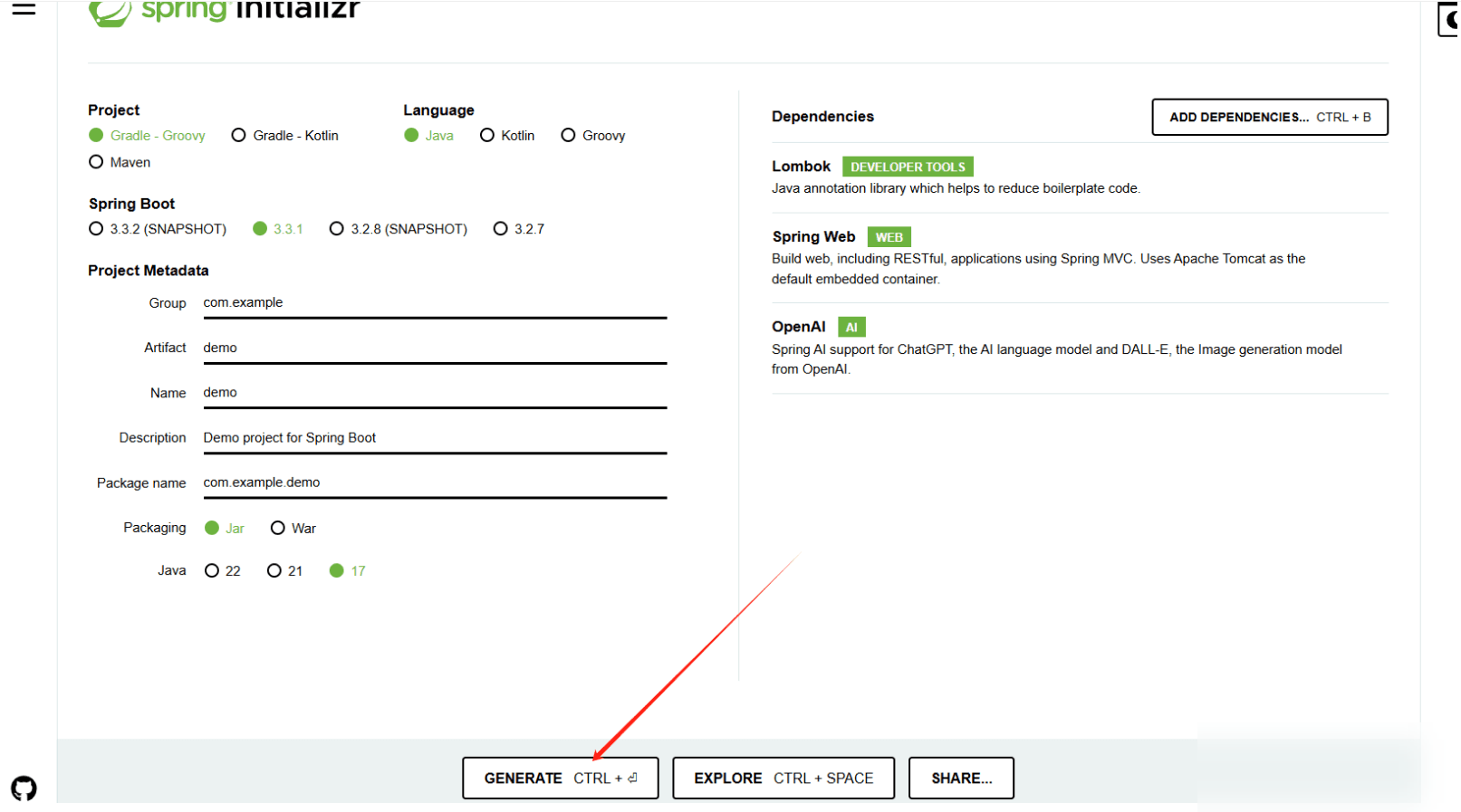This screenshot has height=812, width=1461.
Task: Select Kotlin as the language
Action: coord(507,136)
